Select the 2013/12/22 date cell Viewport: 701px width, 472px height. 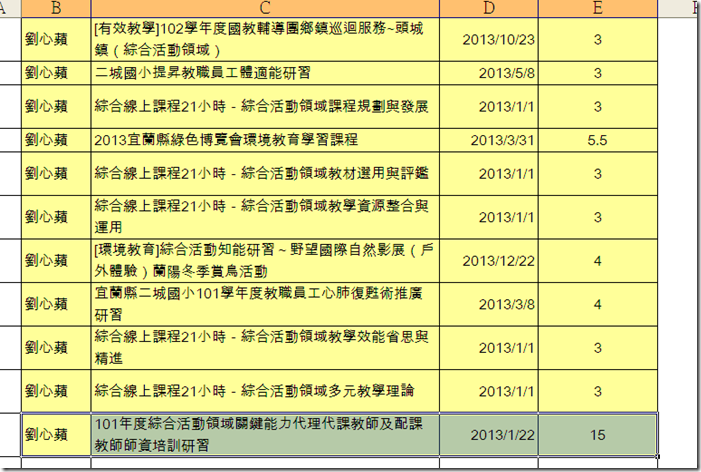tap(488, 260)
